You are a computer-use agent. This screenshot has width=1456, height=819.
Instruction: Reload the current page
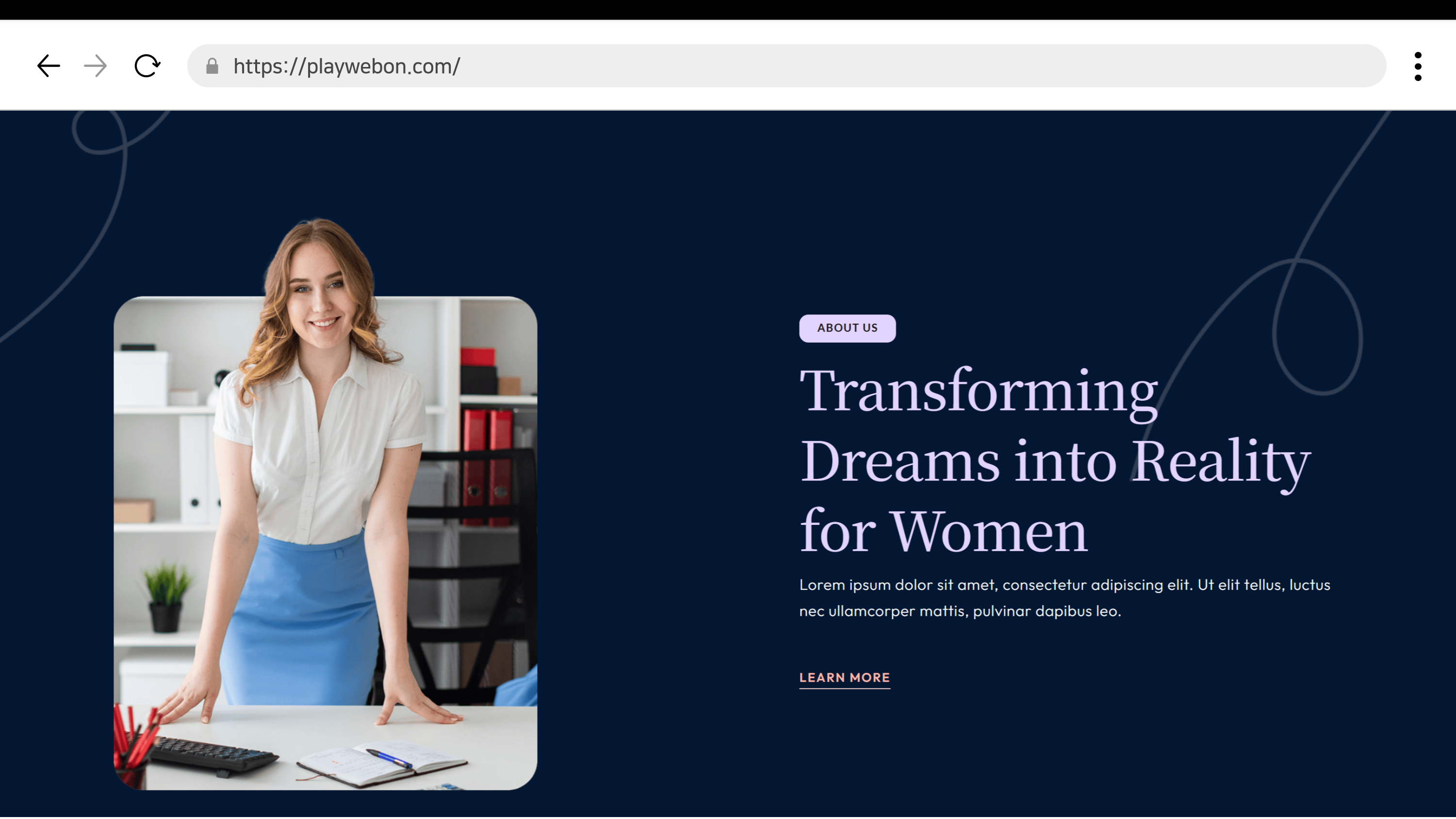click(x=147, y=66)
